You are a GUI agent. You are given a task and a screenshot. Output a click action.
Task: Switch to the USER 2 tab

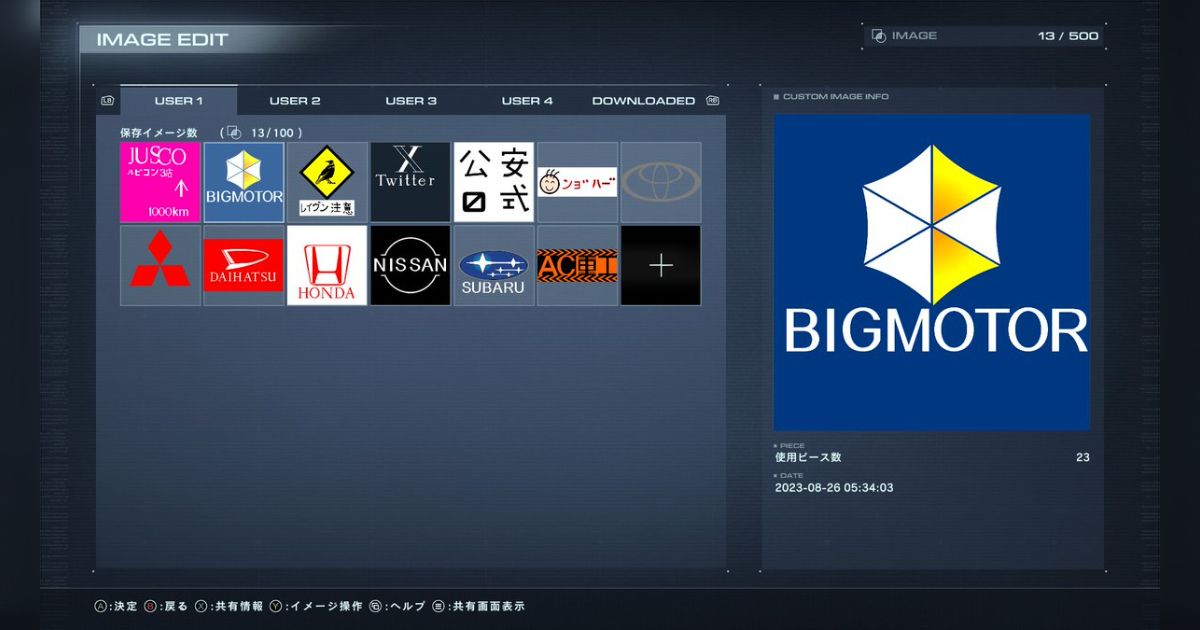point(295,101)
